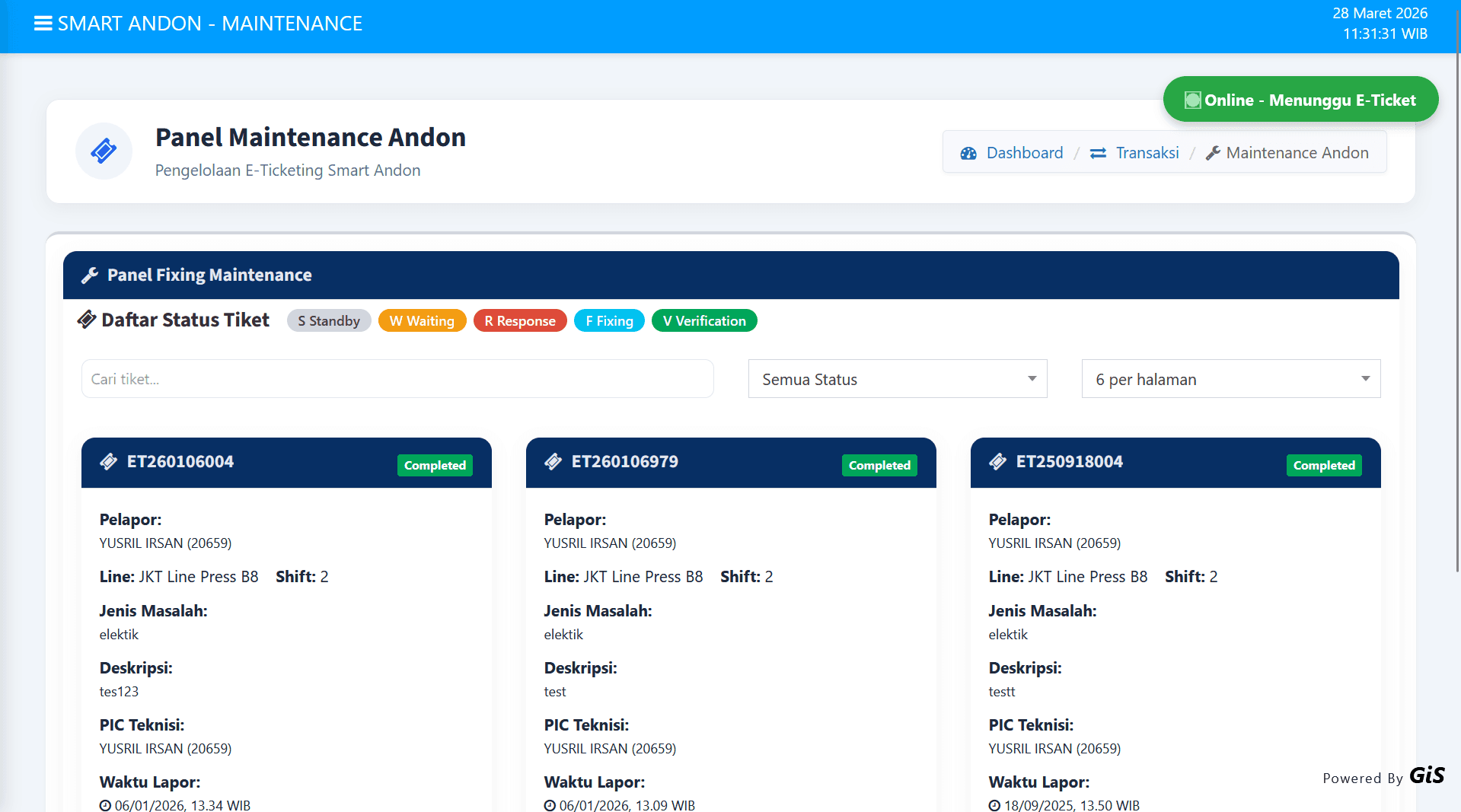Click the Maintenance Andon breadcrumb text
1461x812 pixels.
1297,153
